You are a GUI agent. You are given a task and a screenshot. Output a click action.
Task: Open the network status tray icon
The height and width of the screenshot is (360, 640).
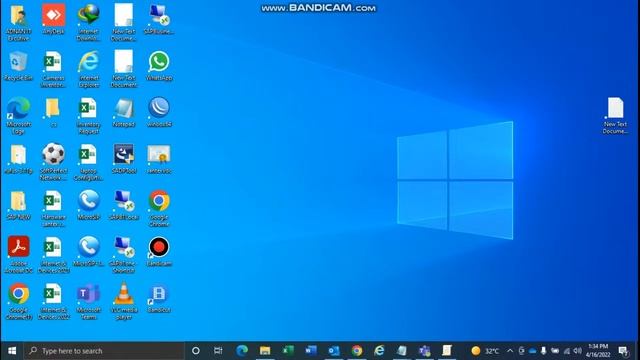567,351
